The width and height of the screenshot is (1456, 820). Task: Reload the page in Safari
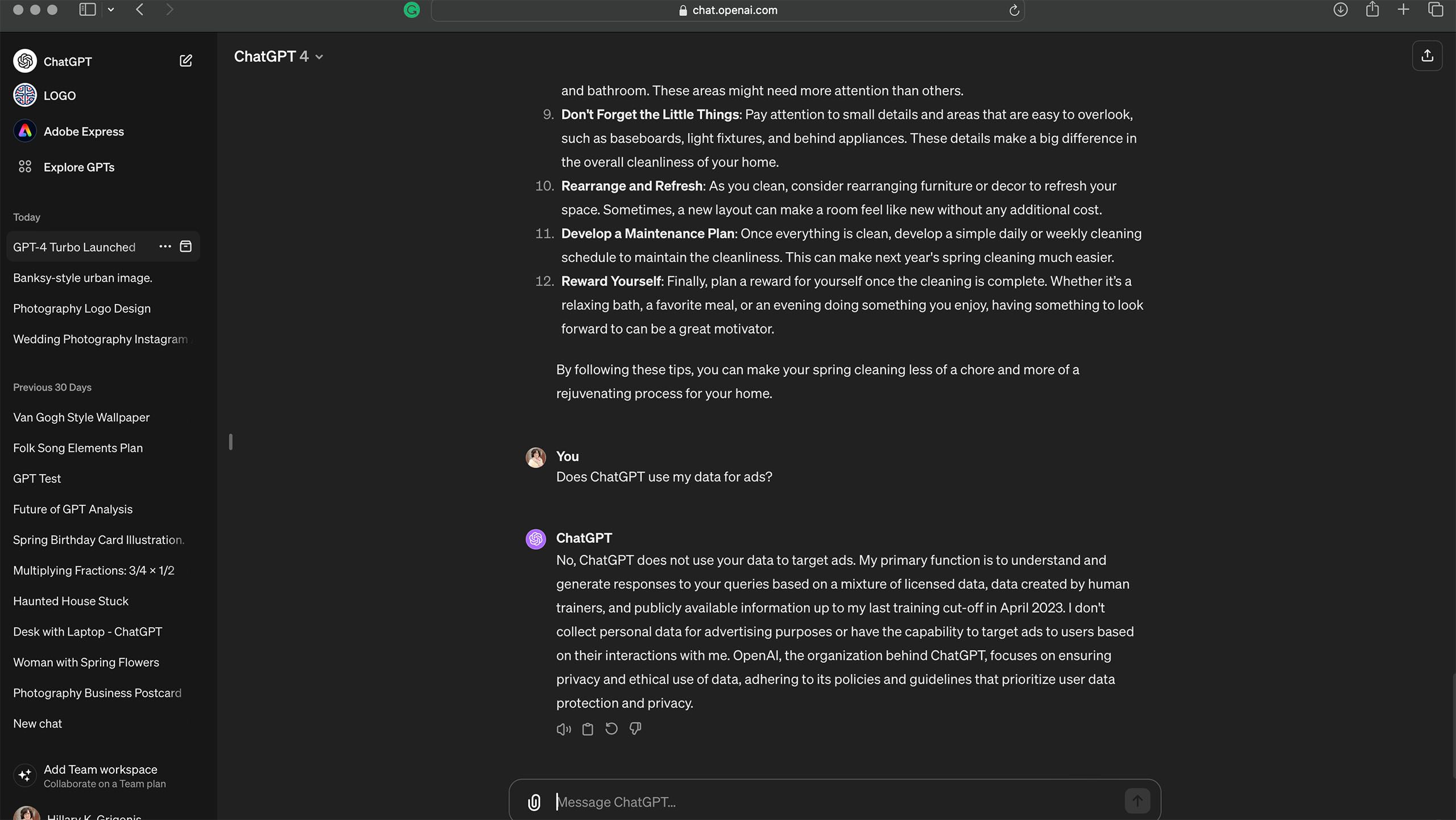1014,10
